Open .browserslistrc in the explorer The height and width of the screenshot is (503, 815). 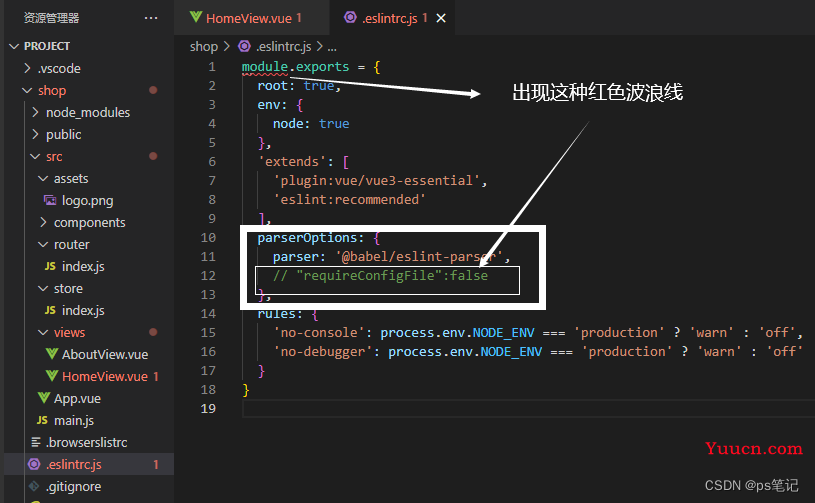tap(87, 442)
